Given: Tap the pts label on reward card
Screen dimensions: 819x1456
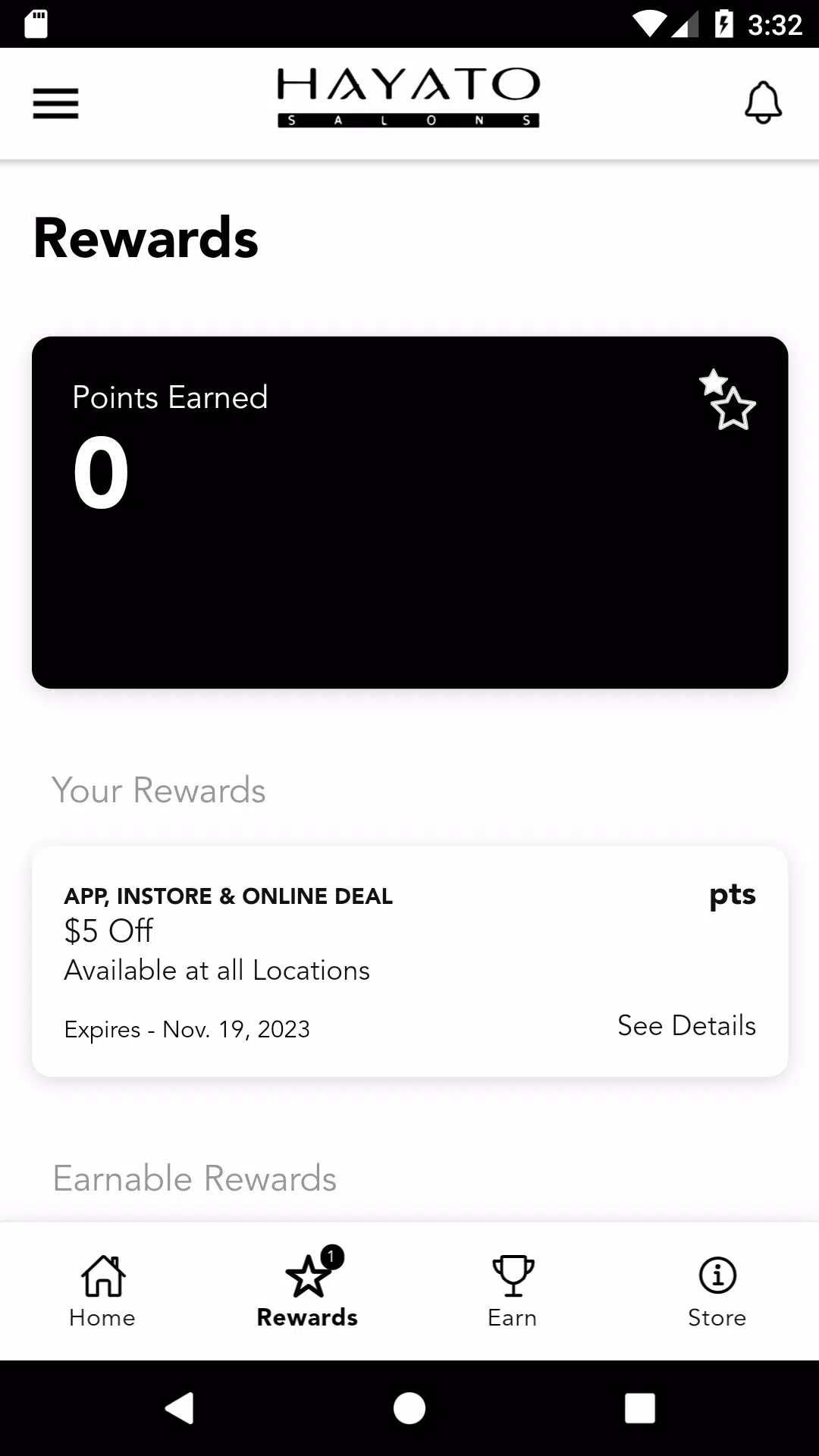Looking at the screenshot, I should click(x=733, y=896).
